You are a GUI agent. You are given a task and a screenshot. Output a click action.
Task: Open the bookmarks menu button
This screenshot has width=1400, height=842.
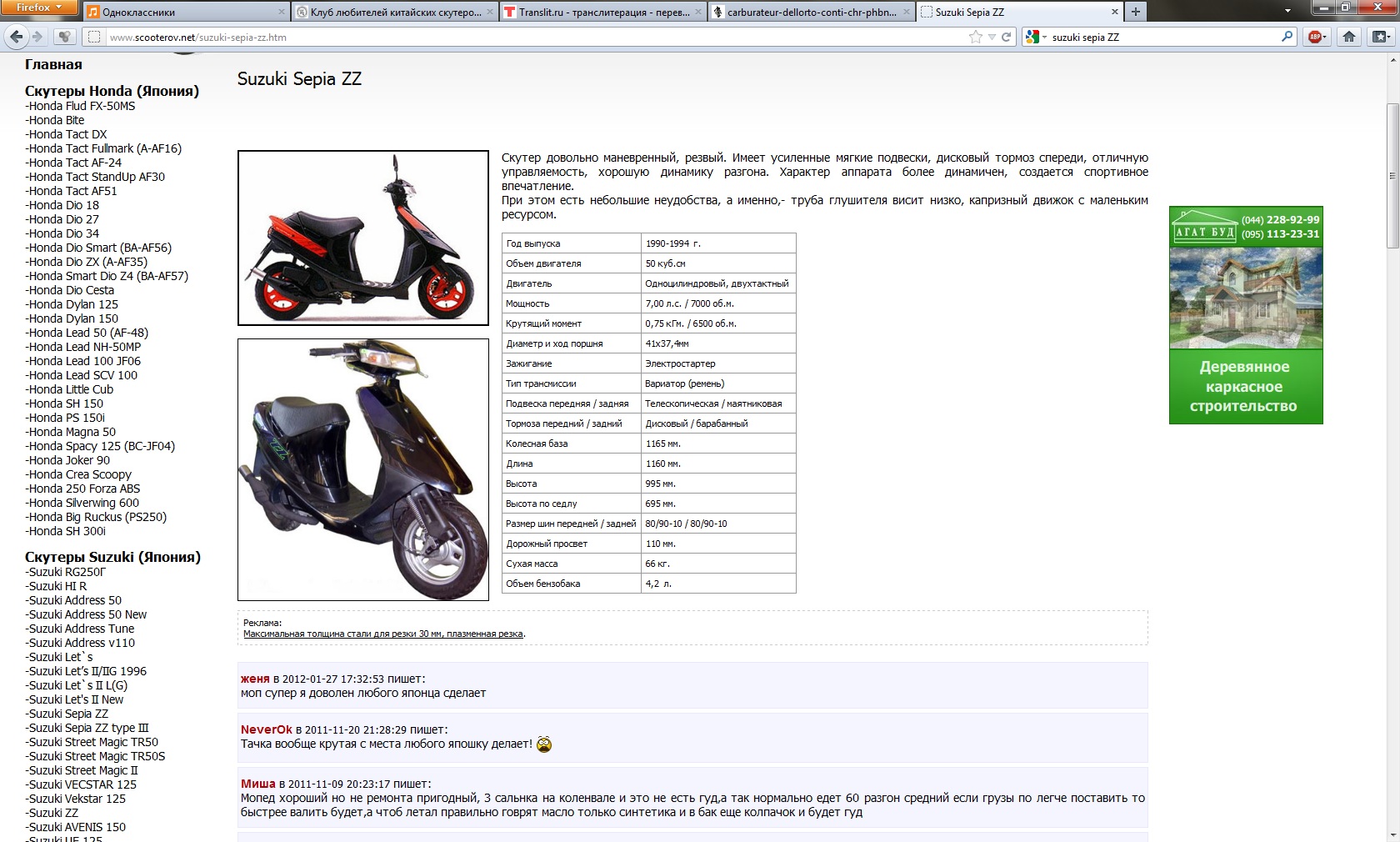point(1381,37)
